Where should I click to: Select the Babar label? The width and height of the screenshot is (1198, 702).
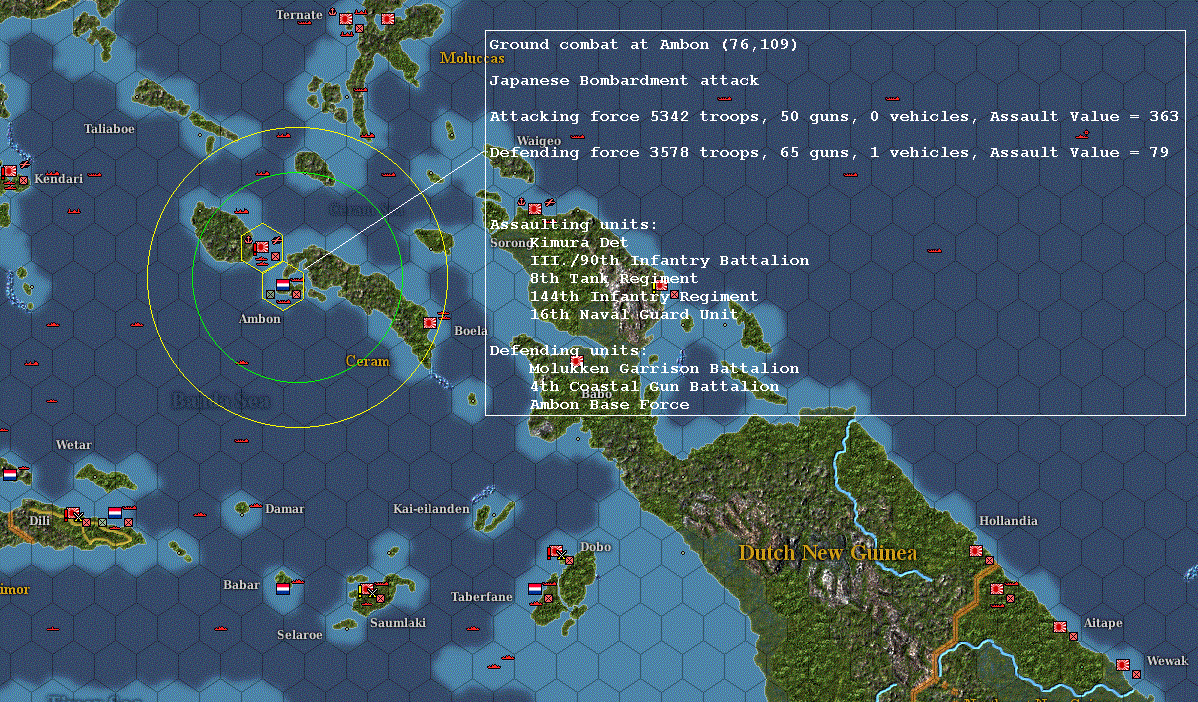click(x=241, y=584)
